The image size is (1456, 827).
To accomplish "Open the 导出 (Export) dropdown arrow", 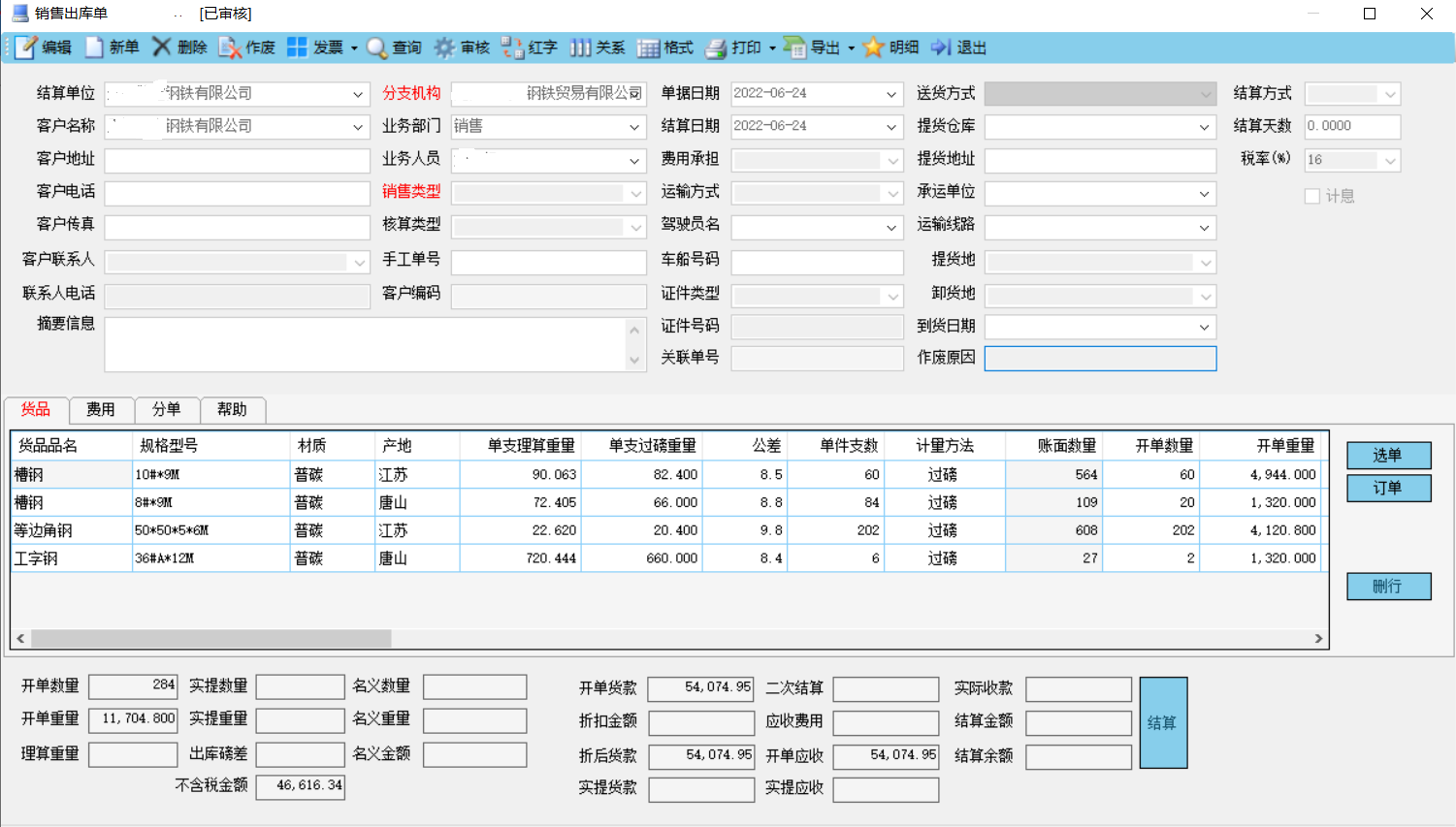I will click(x=851, y=48).
